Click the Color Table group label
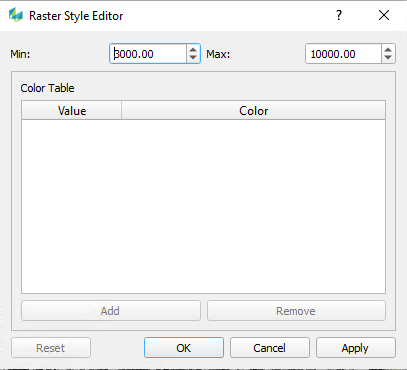This screenshot has height=370, width=407. (x=47, y=88)
